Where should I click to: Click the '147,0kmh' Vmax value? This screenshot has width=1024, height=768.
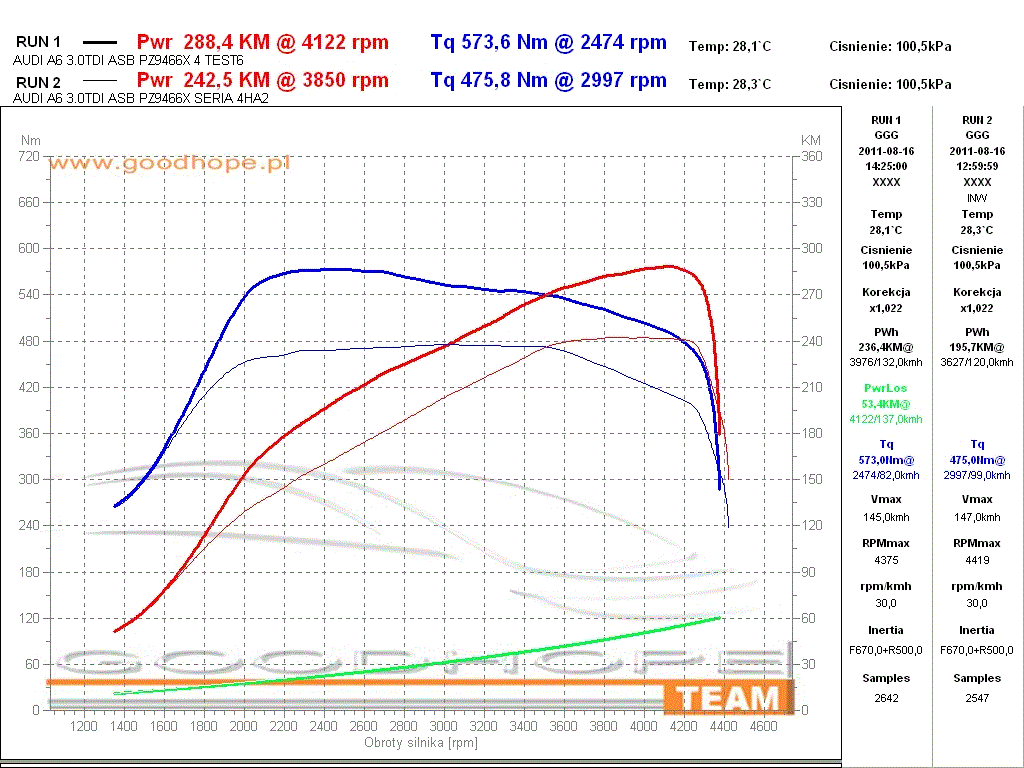977,517
